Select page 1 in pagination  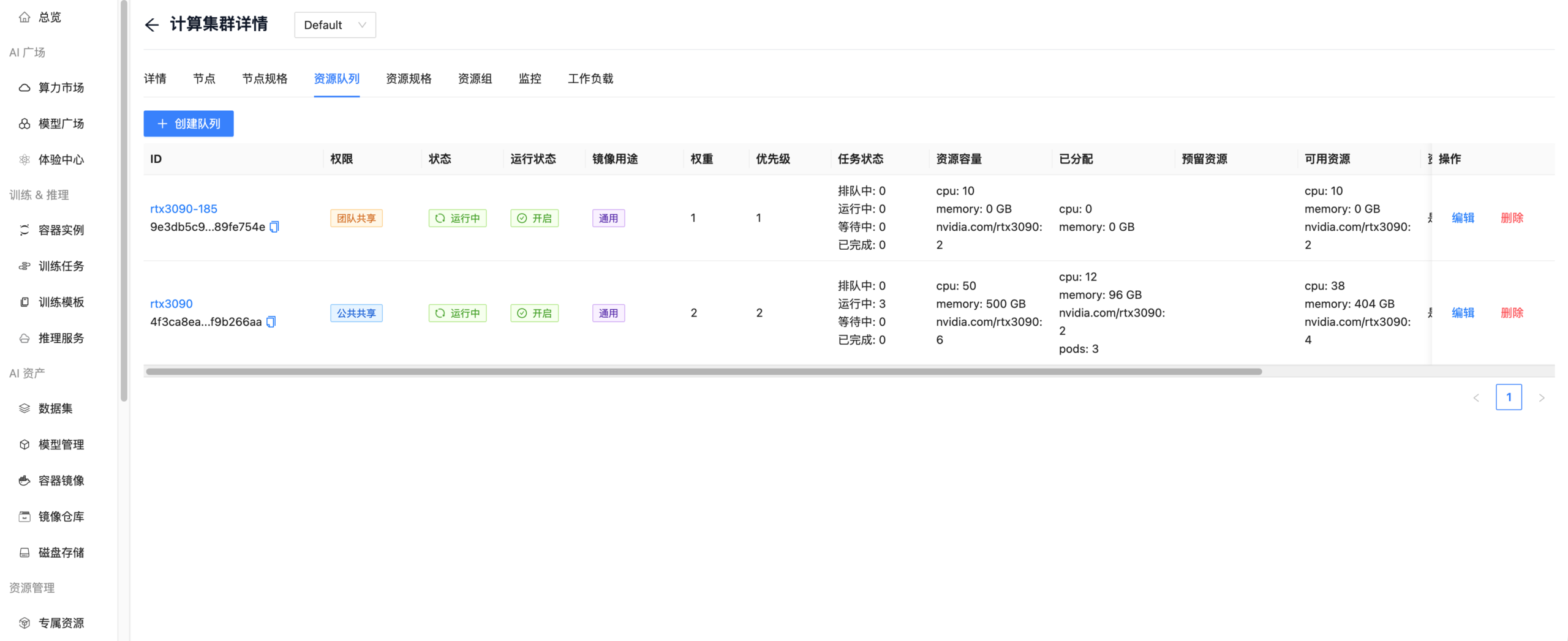(1508, 397)
